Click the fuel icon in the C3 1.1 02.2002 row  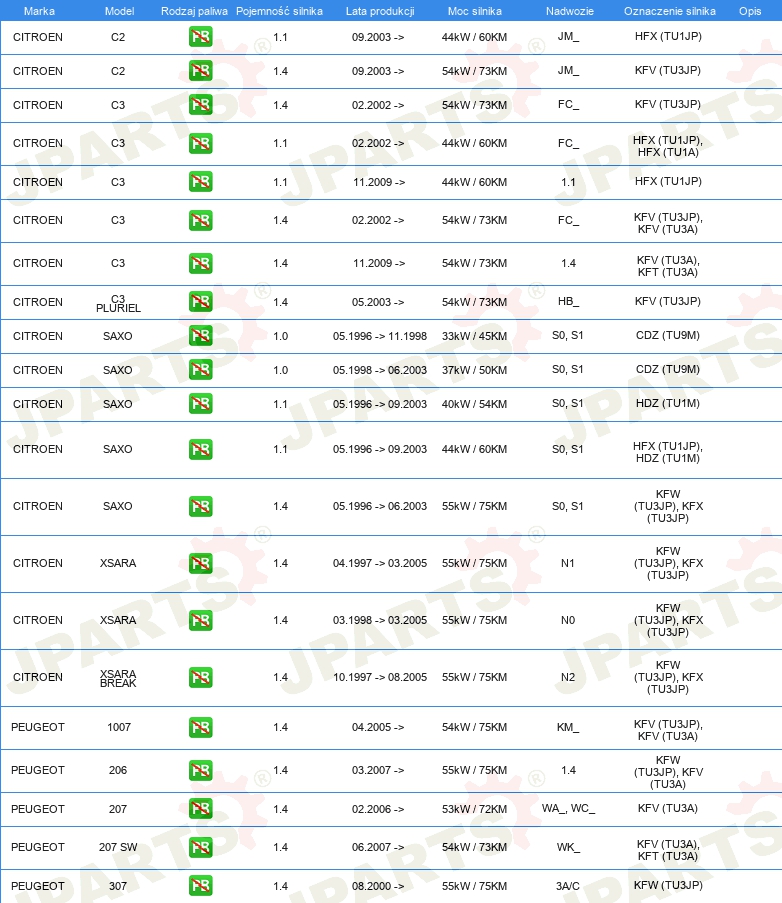[200, 143]
